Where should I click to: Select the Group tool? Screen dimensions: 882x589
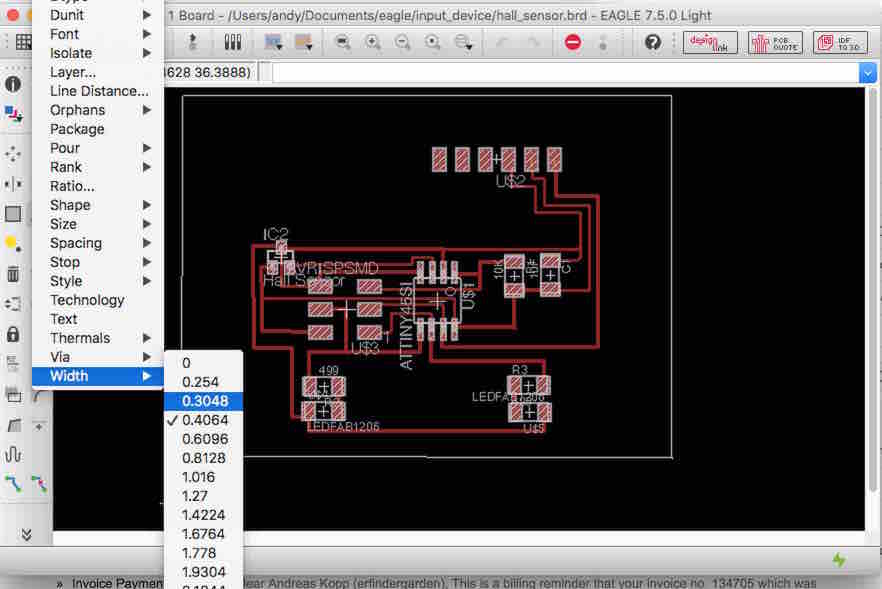[x=13, y=214]
